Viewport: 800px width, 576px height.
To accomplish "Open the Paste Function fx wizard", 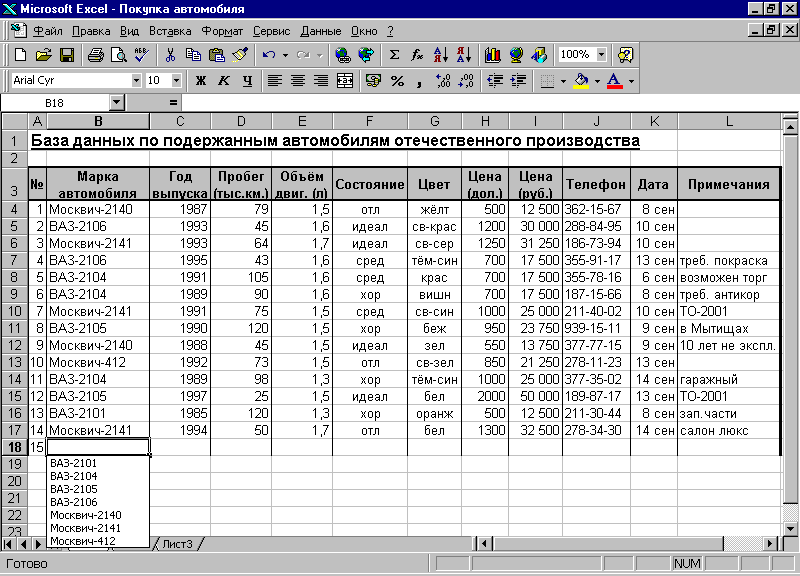I will (417, 55).
